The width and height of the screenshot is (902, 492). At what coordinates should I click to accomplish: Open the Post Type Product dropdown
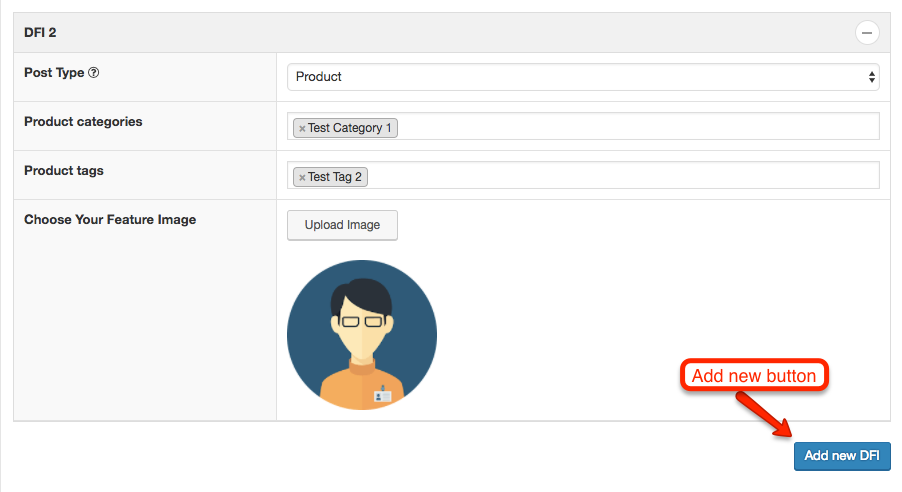click(583, 77)
